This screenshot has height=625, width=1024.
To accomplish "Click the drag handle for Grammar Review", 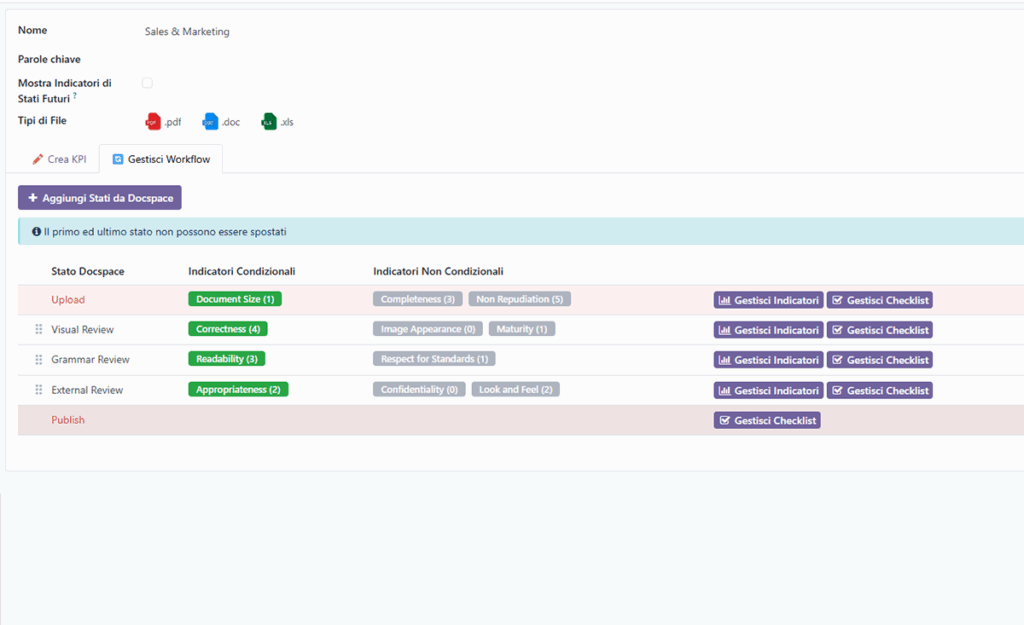I will pyautogui.click(x=39, y=359).
